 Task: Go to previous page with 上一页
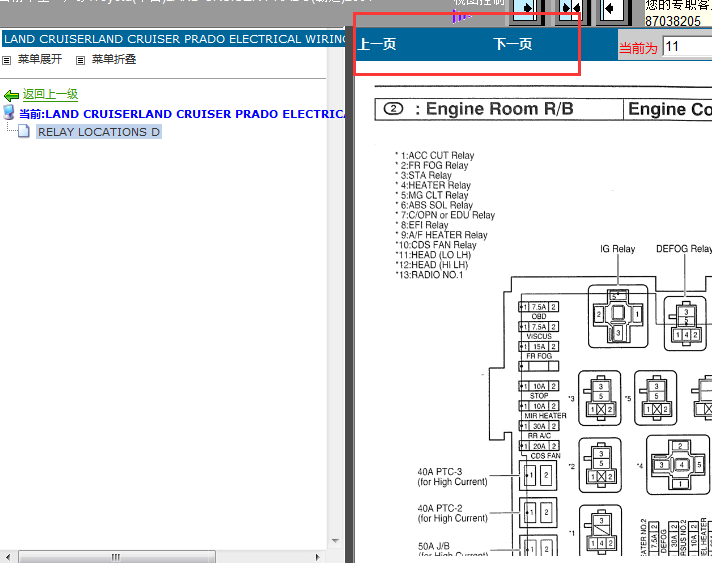[377, 44]
